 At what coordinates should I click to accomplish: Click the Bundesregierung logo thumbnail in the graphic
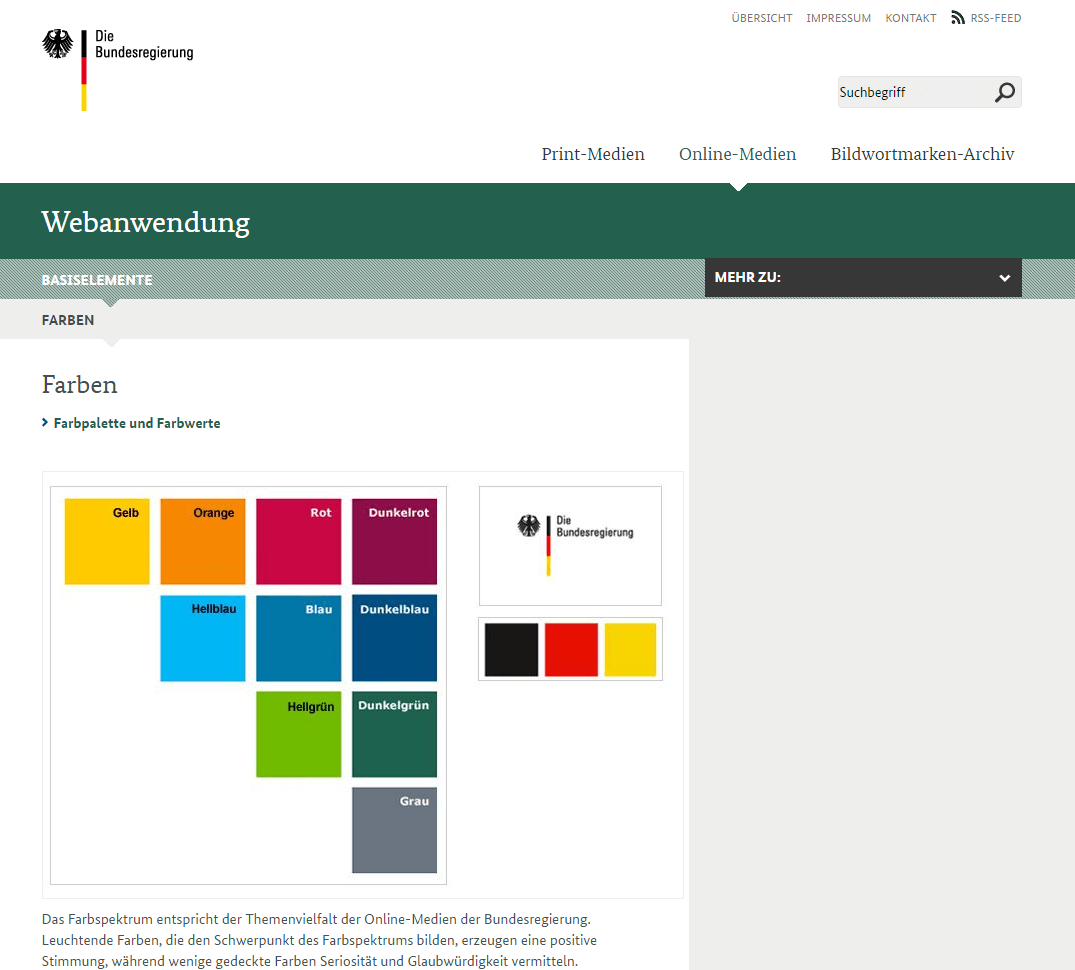pyautogui.click(x=570, y=546)
